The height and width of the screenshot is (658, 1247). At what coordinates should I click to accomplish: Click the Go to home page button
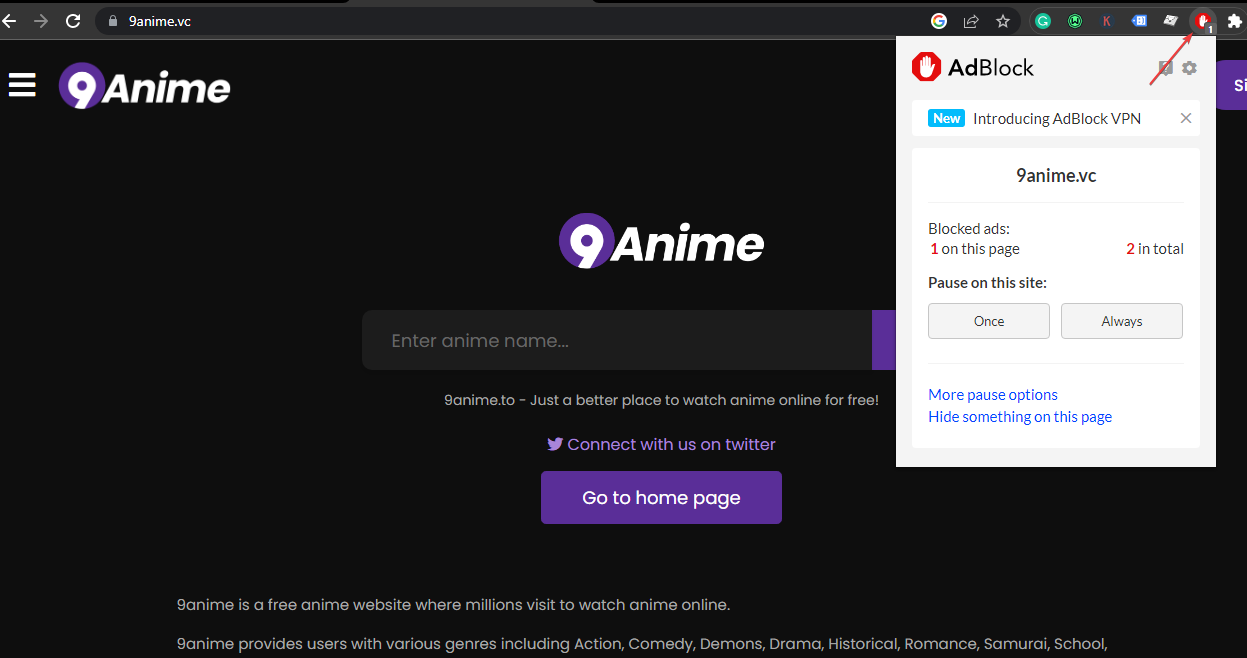tap(661, 498)
